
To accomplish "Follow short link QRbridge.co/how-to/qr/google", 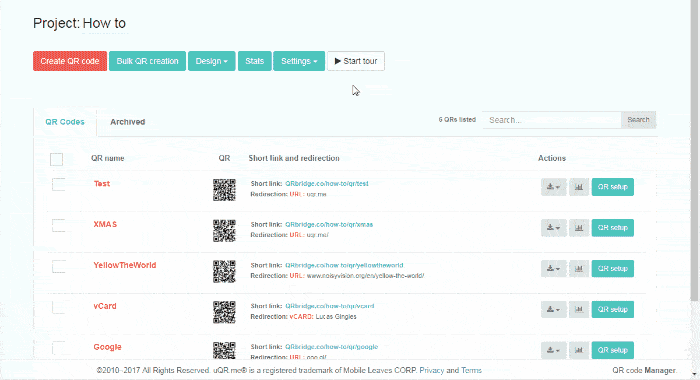I will [x=332, y=347].
